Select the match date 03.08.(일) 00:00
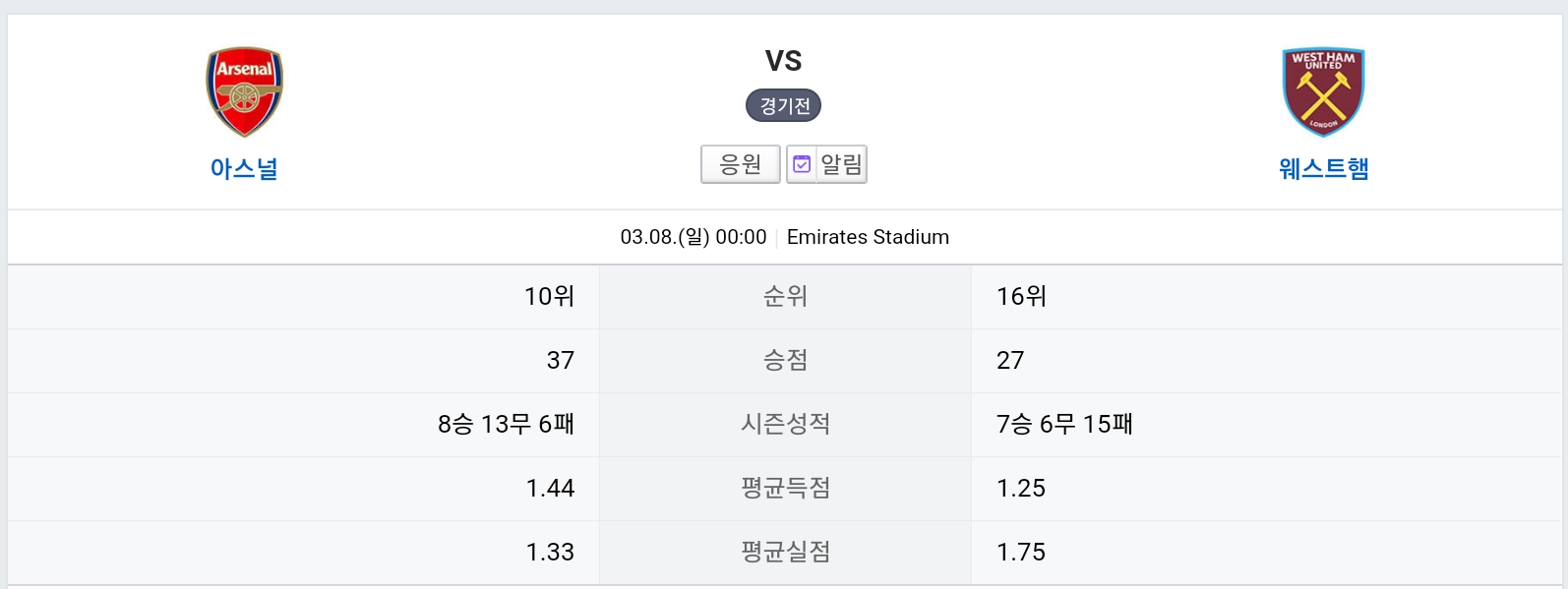The width and height of the screenshot is (1568, 589). 694,237
